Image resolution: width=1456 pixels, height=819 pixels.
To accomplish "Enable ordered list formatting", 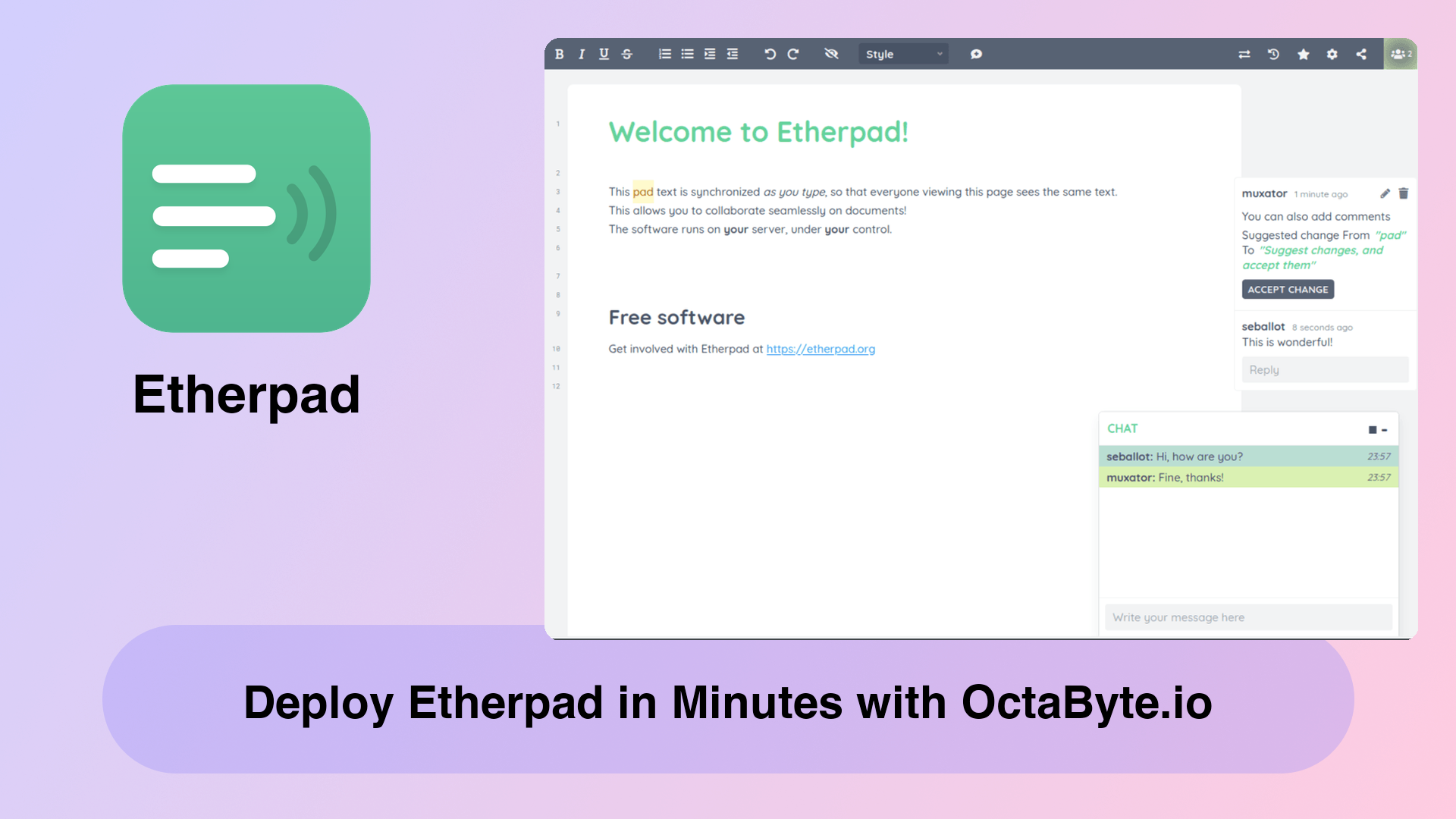I will 663,54.
